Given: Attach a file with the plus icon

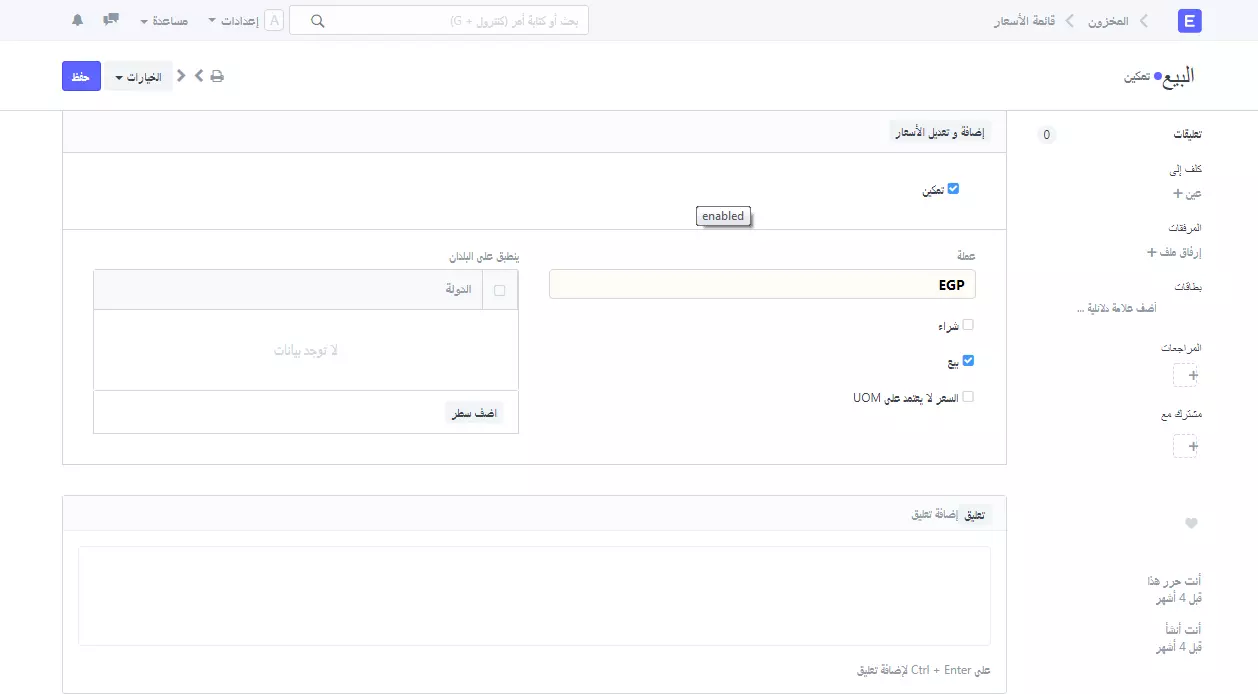Looking at the screenshot, I should click(x=1151, y=252).
